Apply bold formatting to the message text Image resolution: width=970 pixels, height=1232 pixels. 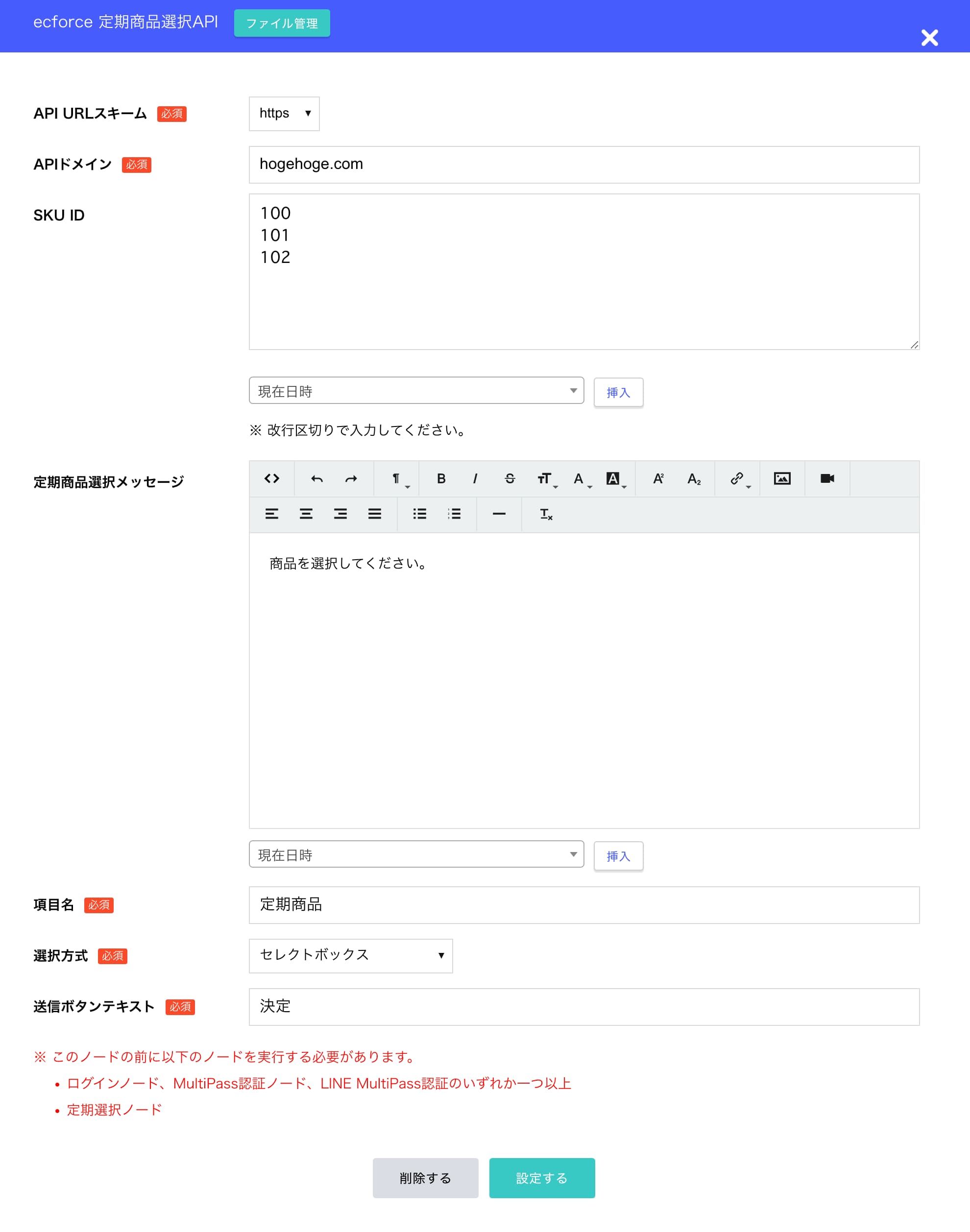click(441, 478)
